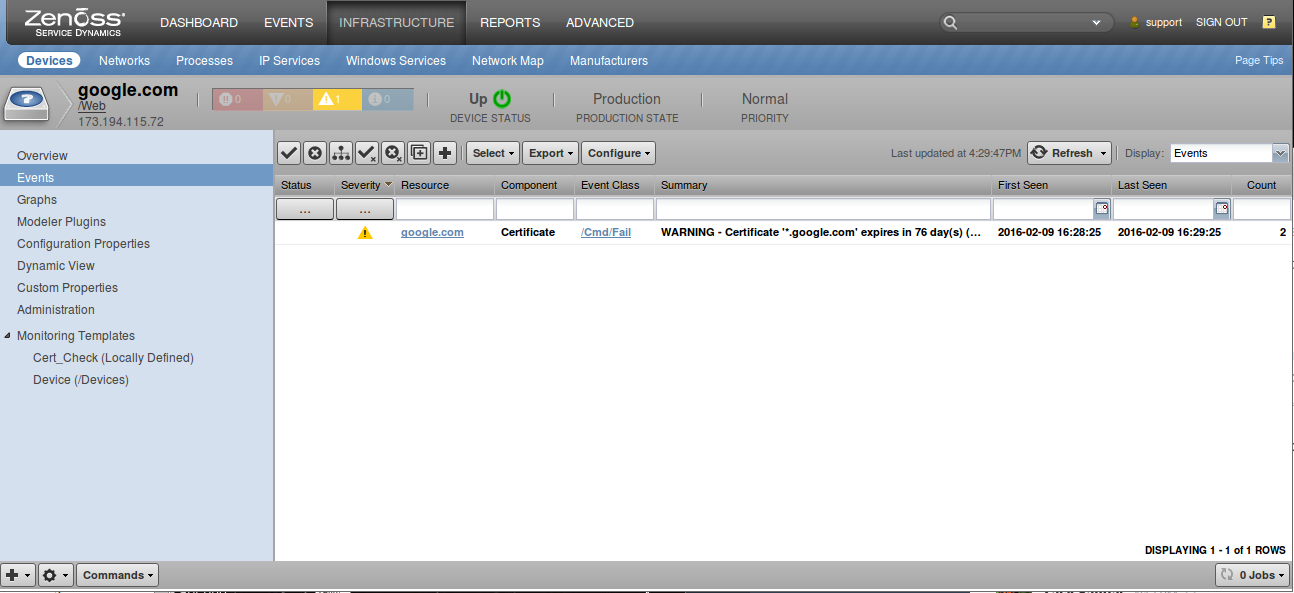The image size is (1294, 593).
Task: Open the Commands dropdown menu
Action: pos(117,575)
